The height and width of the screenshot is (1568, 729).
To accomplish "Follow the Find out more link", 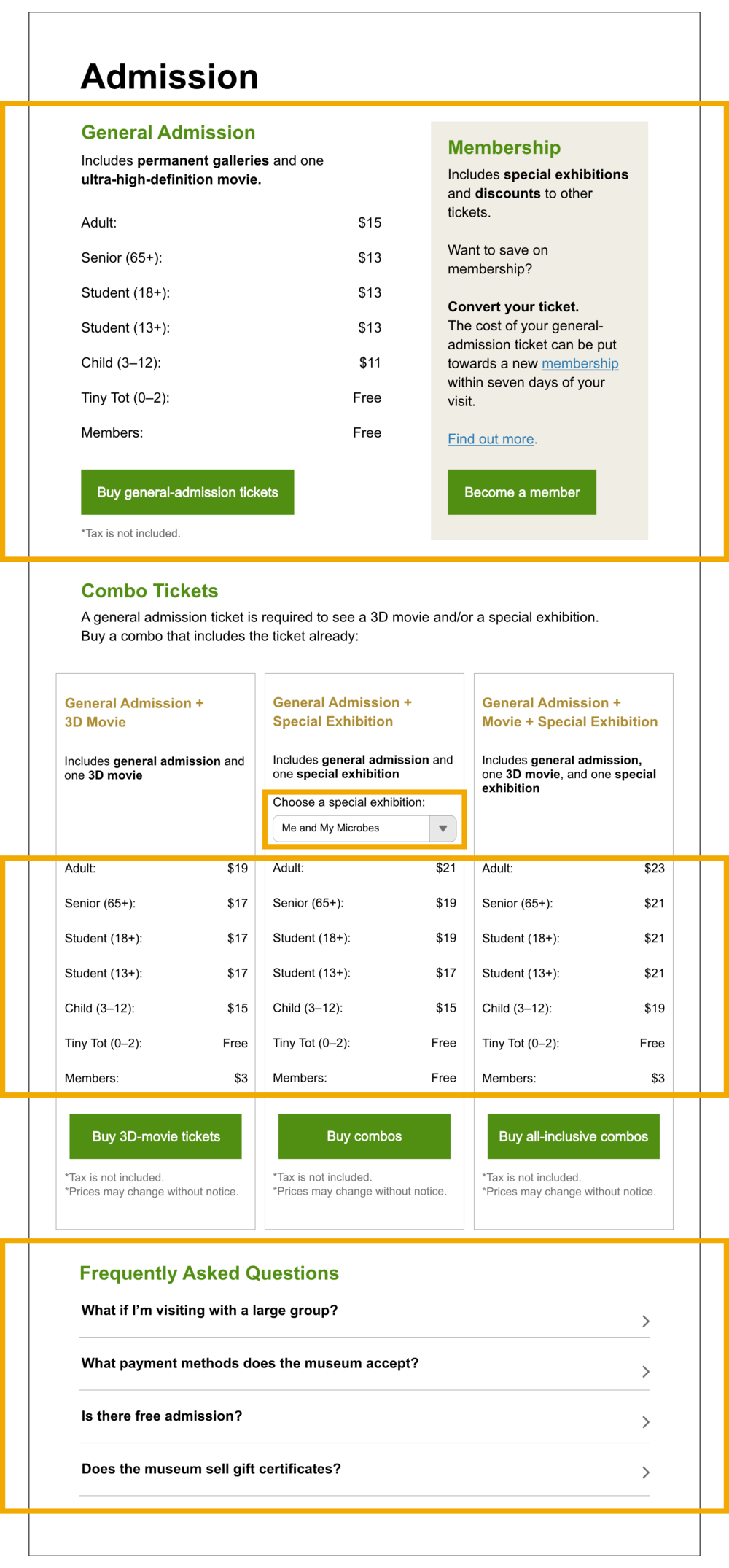I will [491, 439].
